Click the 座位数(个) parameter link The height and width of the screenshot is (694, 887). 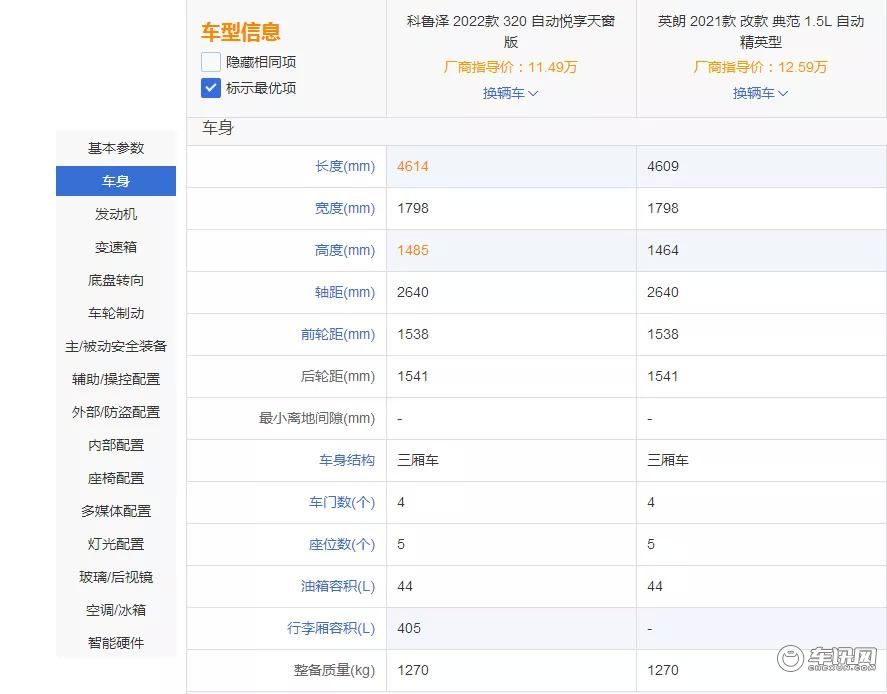[342, 544]
